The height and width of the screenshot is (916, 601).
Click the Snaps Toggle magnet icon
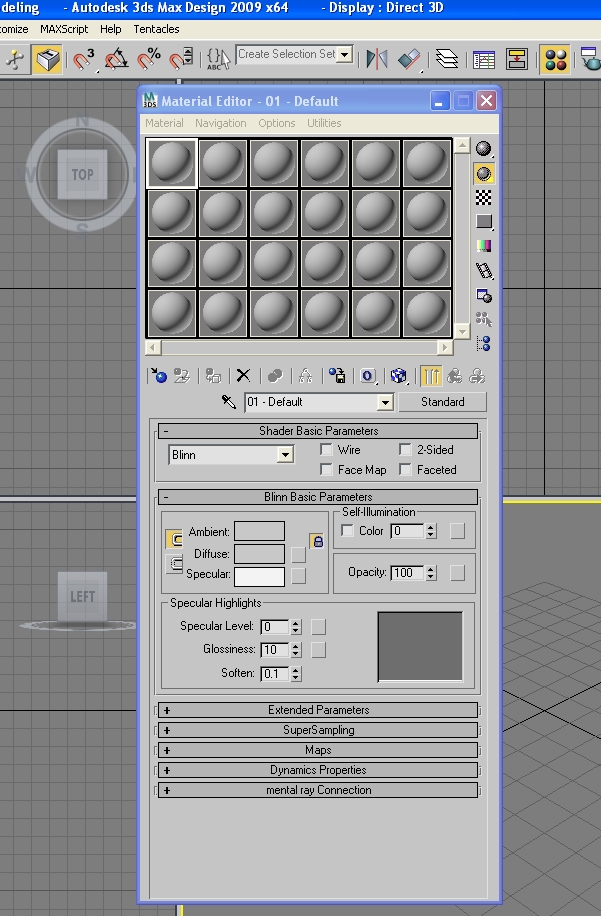[x=84, y=58]
